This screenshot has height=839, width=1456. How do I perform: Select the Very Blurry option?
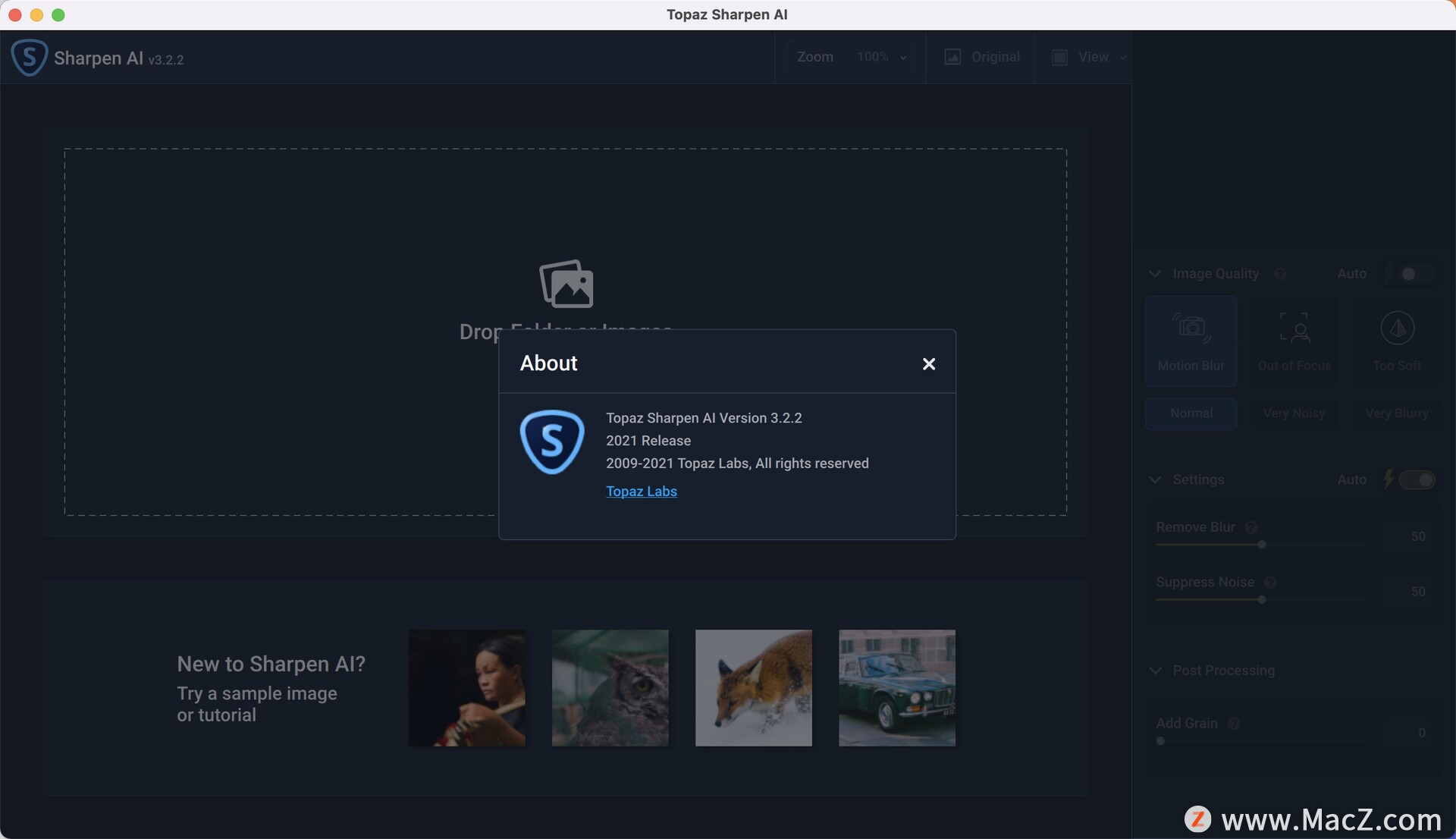coord(1397,413)
